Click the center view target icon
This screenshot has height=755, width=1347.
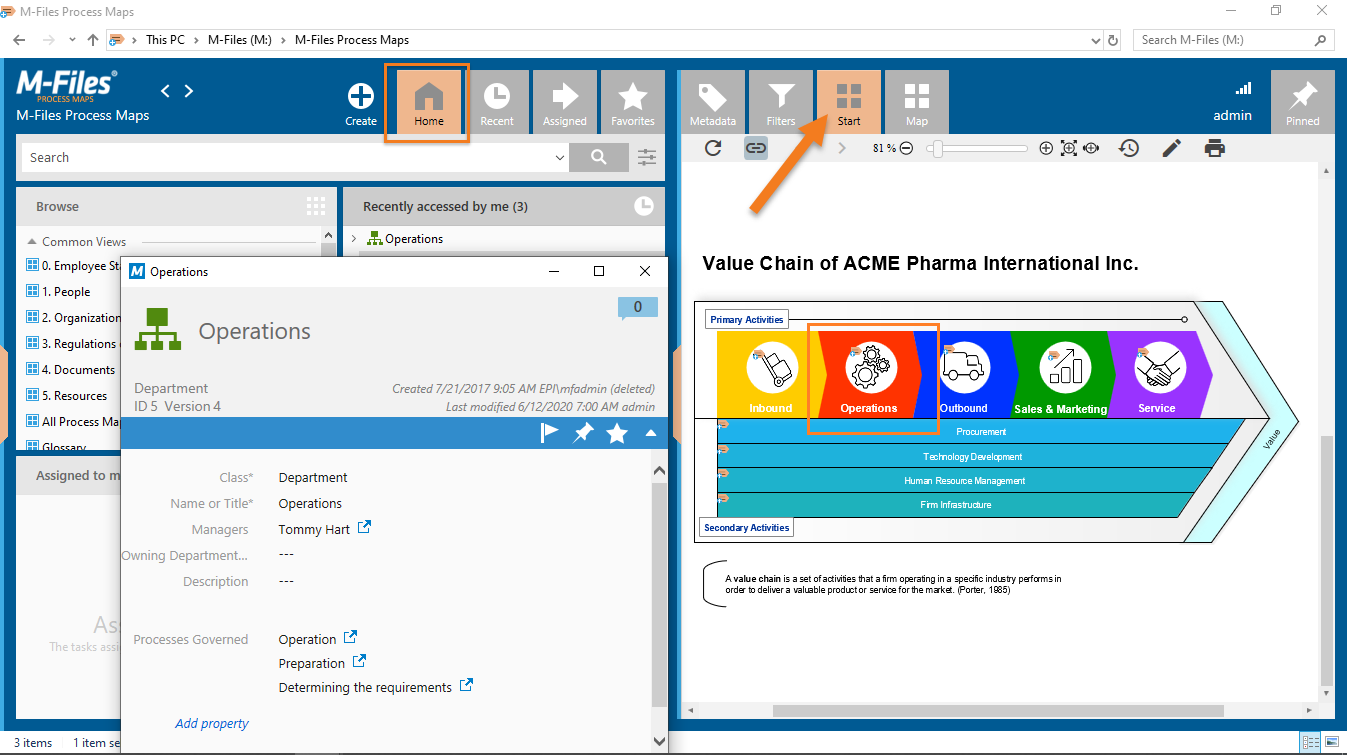[x=1091, y=148]
